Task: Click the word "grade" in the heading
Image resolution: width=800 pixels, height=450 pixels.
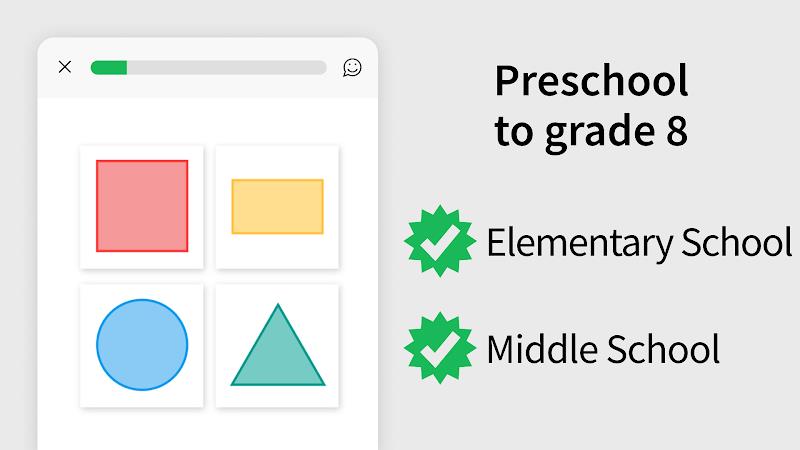Action: (599, 134)
